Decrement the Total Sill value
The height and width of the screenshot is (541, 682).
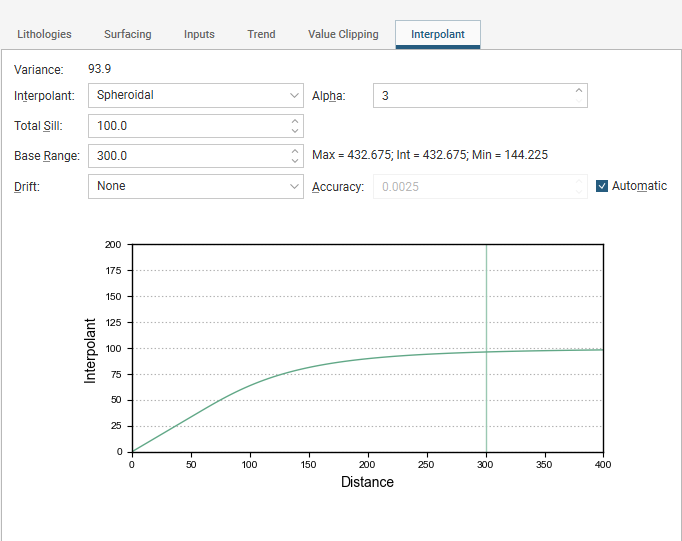[295, 131]
